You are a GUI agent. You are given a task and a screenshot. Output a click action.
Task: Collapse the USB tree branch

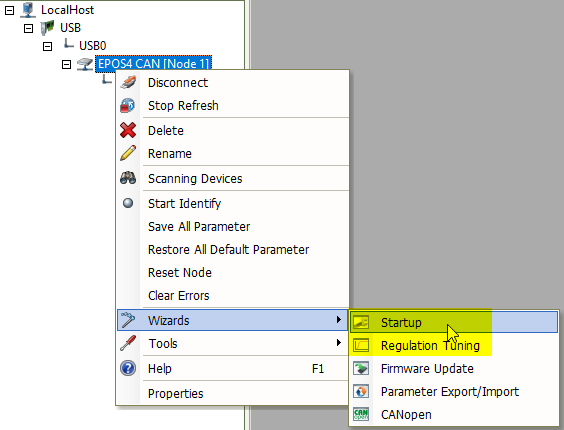(x=28, y=28)
